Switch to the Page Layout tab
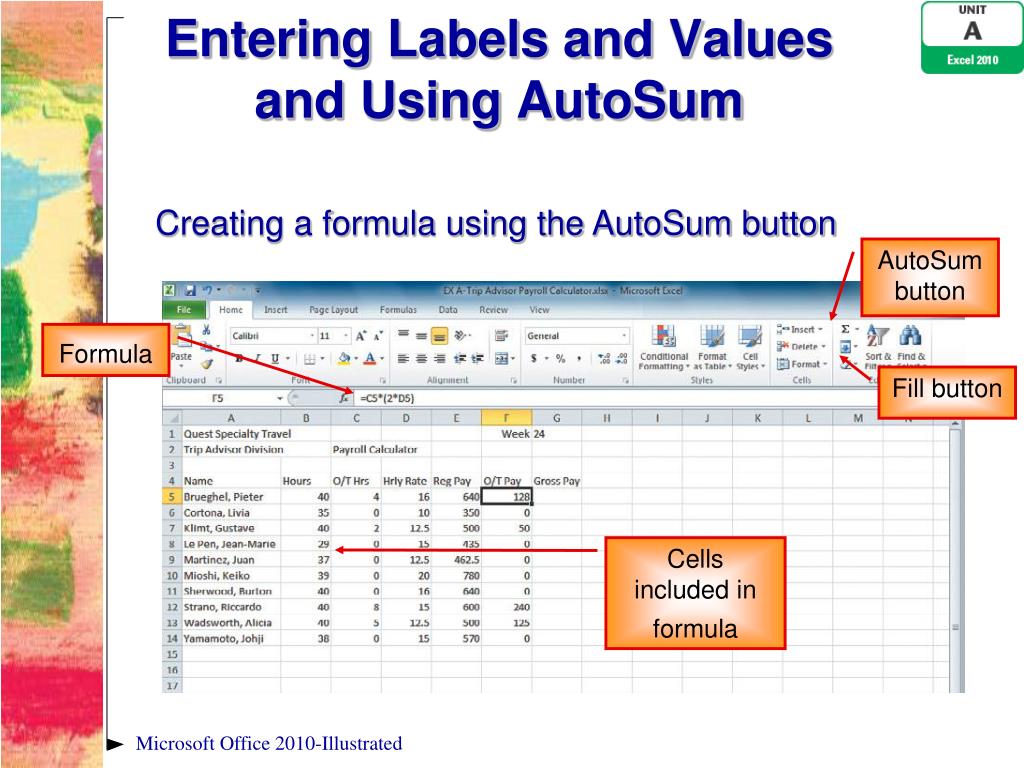Screen dimensions: 1024x768 click(x=334, y=310)
